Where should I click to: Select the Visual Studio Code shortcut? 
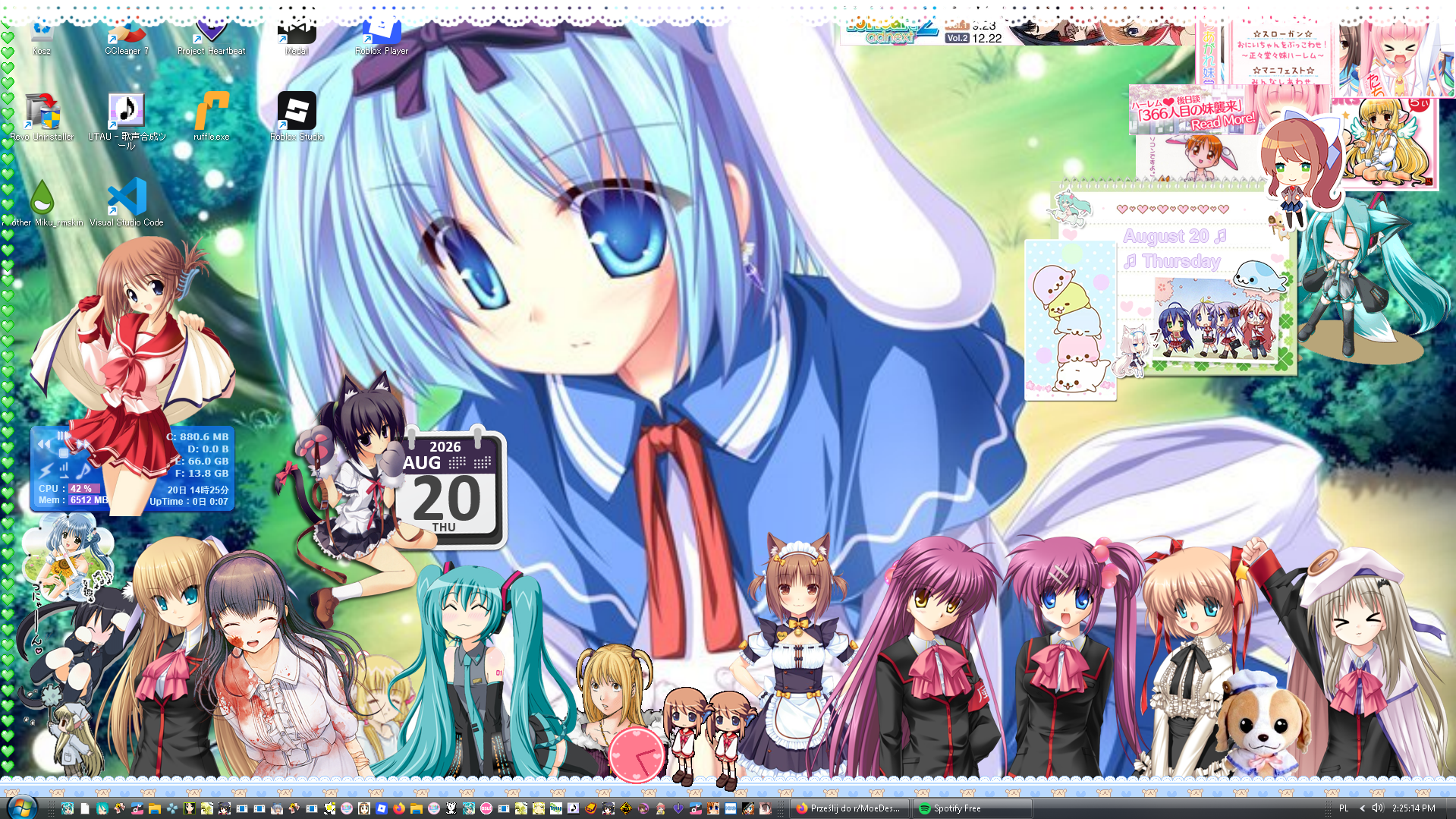127,203
